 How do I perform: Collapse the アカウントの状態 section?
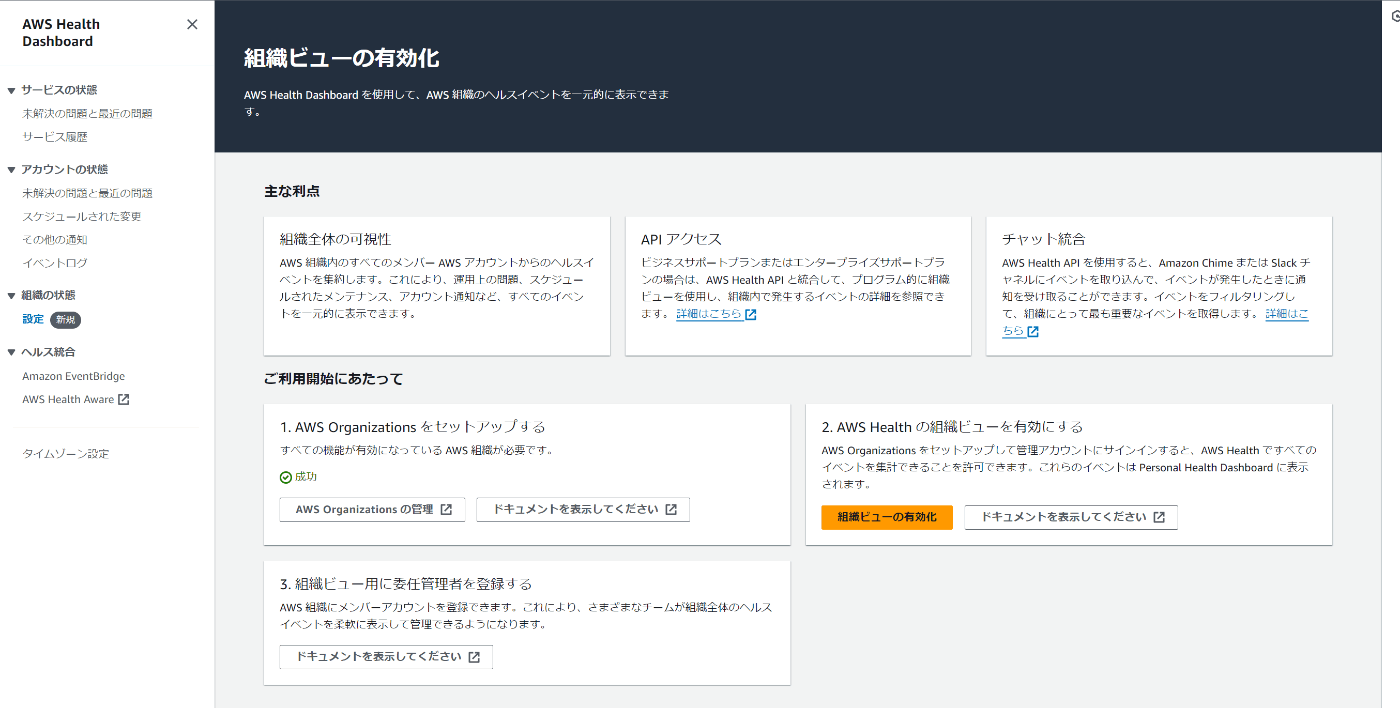coord(12,170)
